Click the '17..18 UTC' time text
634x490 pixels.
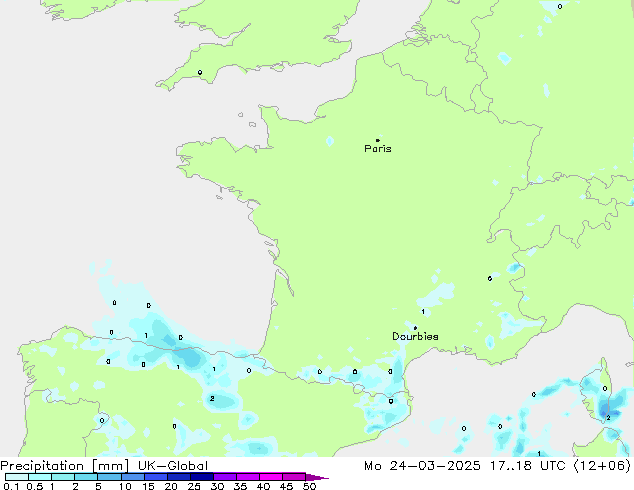(x=527, y=466)
